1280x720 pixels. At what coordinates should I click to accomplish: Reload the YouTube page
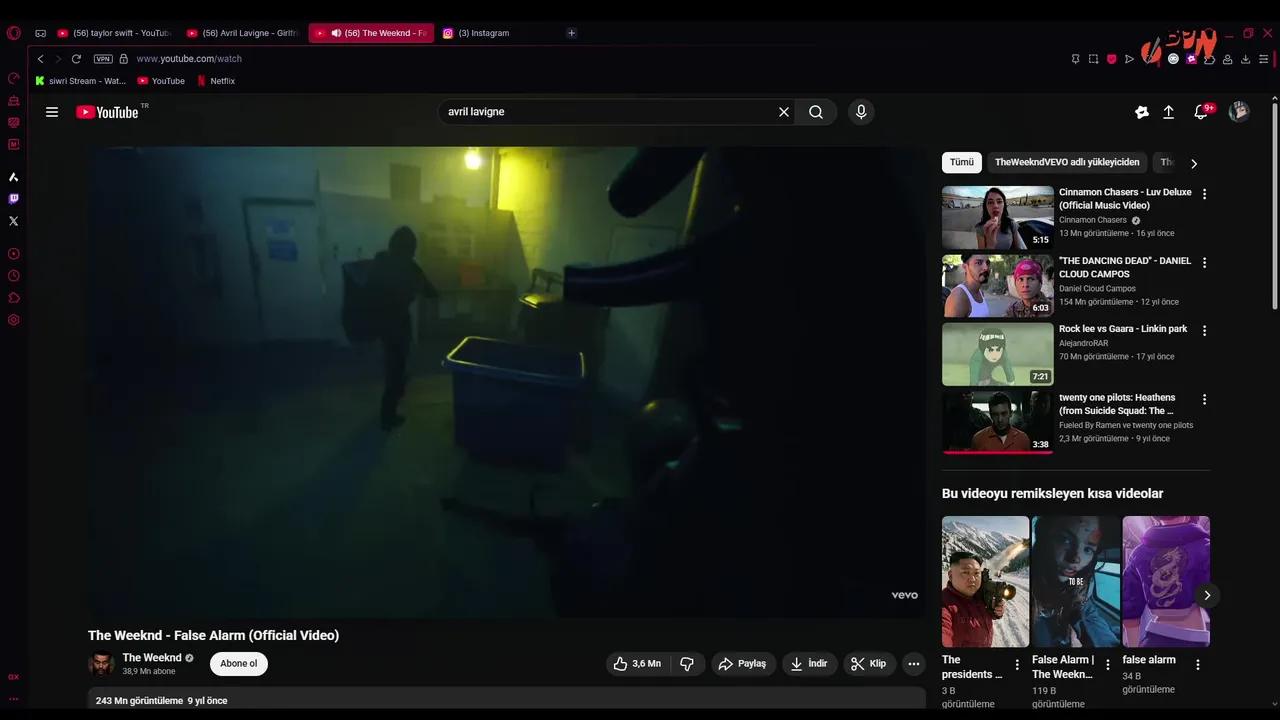[x=76, y=59]
